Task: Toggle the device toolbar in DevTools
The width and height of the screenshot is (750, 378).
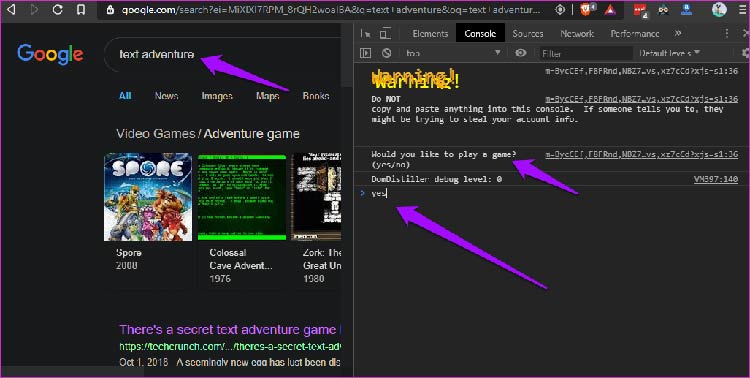Action: 385,33
